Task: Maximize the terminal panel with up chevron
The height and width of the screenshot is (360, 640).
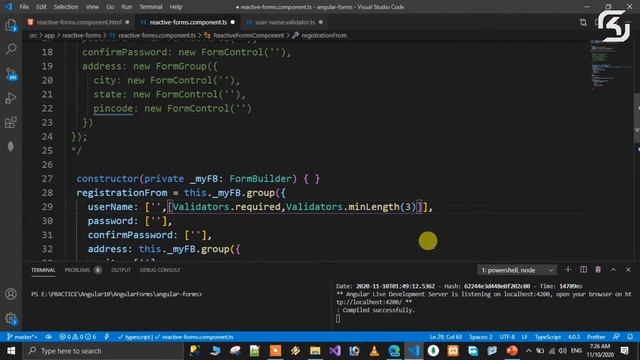Action: tap(613, 270)
